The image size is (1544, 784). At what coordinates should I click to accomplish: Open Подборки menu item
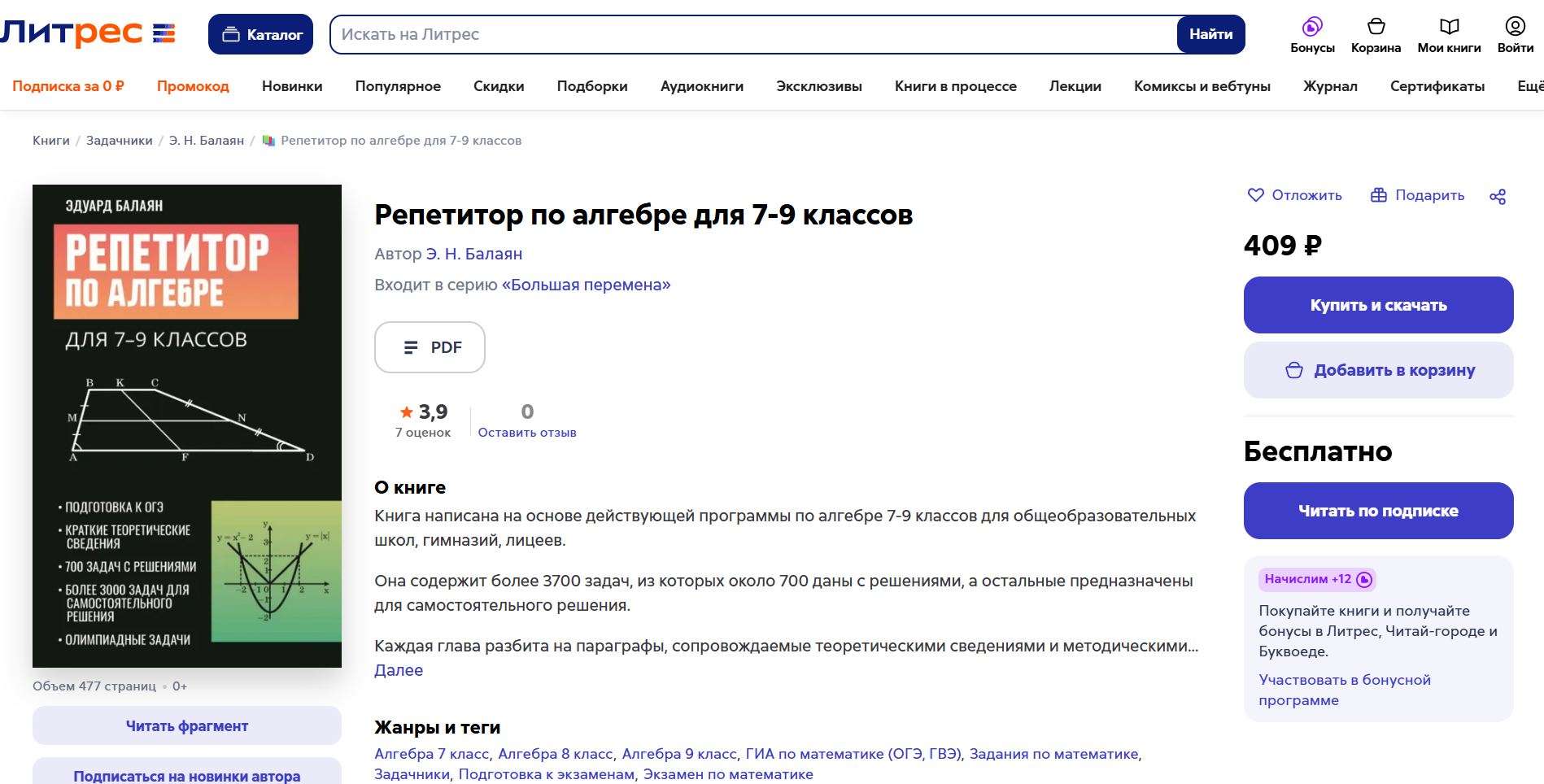(x=592, y=86)
